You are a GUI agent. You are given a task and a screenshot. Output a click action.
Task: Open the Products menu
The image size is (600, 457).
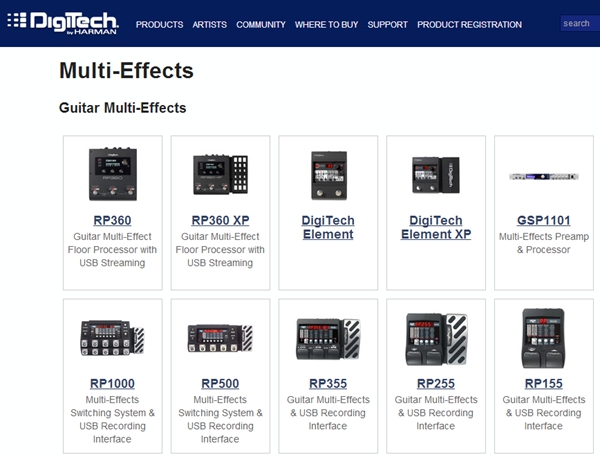click(160, 24)
